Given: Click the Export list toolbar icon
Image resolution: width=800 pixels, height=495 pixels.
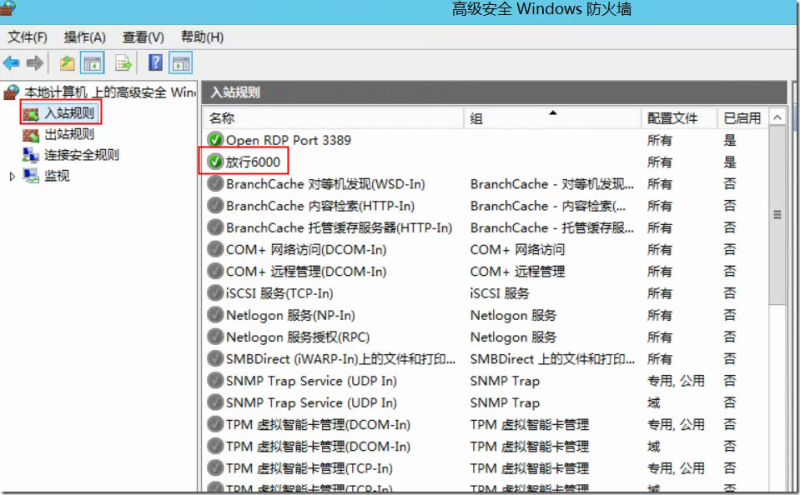Looking at the screenshot, I should tap(123, 63).
